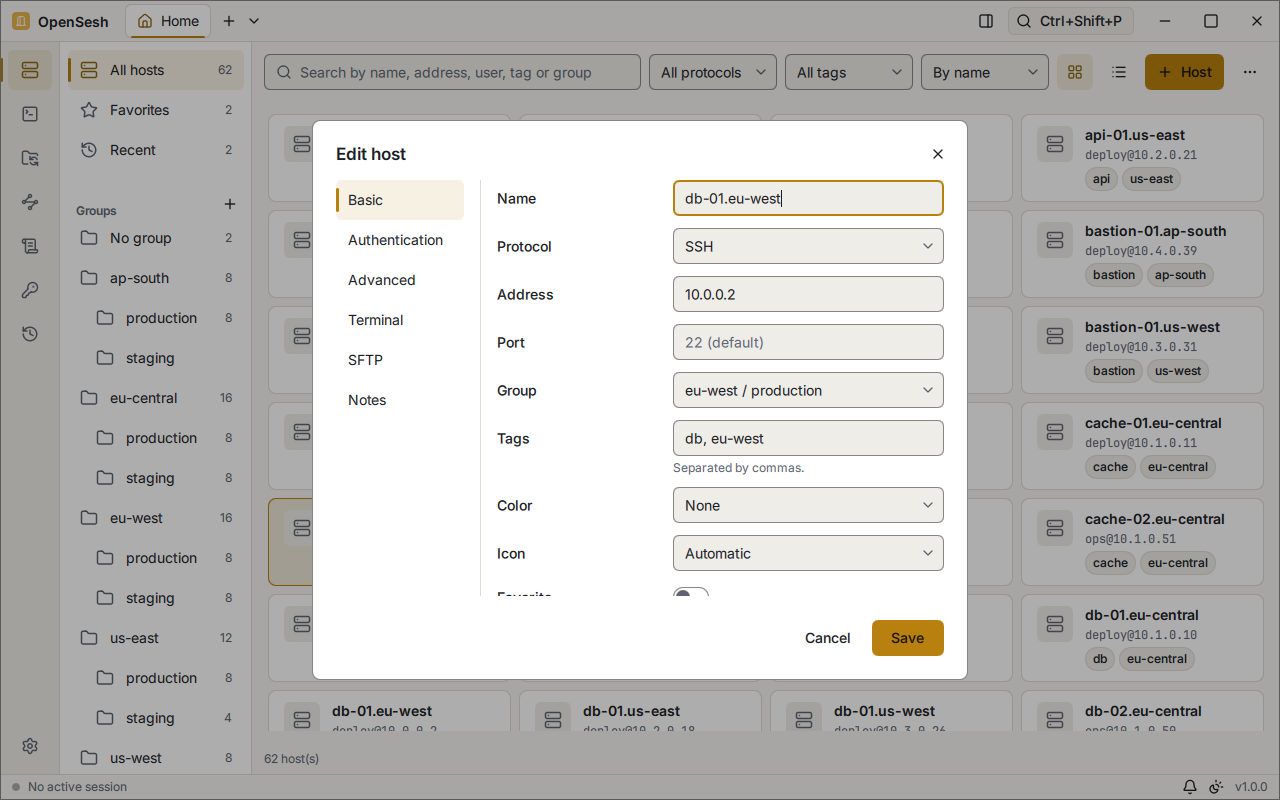Screen dimensions: 1280x800
Task: Open the Icon Automatic dropdown
Action: point(808,553)
